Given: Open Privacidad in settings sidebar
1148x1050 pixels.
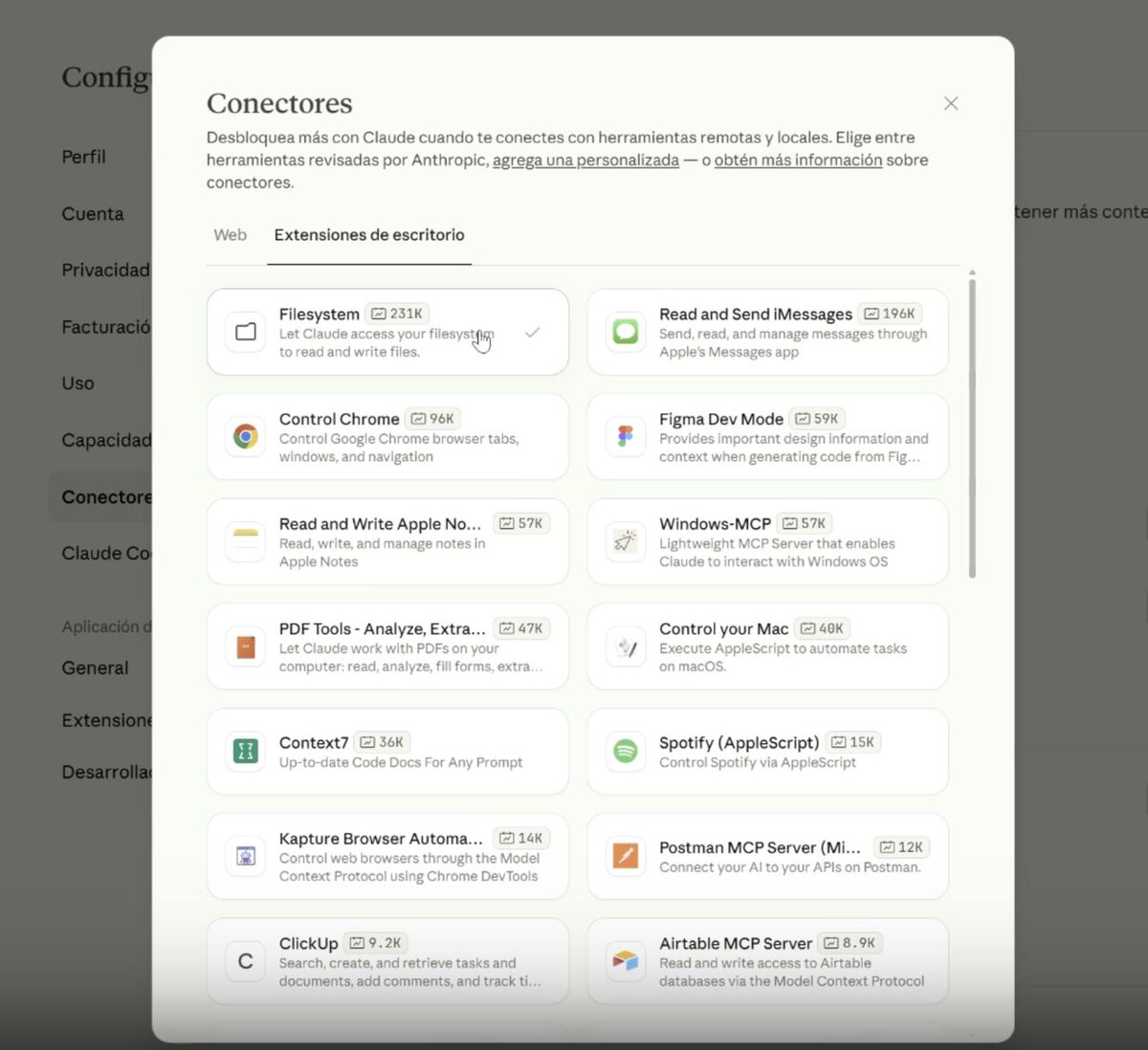Looking at the screenshot, I should (x=106, y=271).
